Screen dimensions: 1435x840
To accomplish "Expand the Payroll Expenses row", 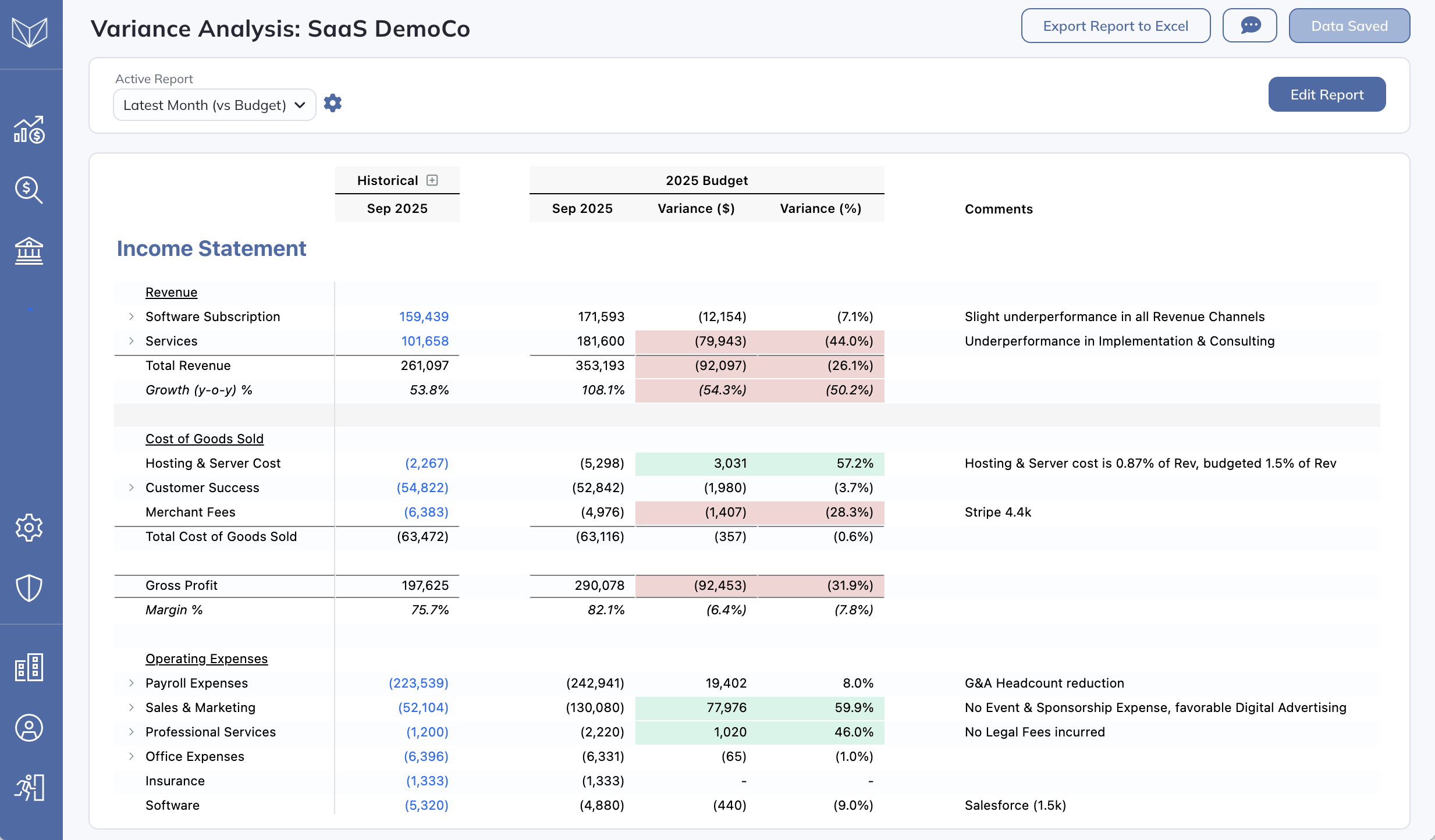I will tap(132, 683).
